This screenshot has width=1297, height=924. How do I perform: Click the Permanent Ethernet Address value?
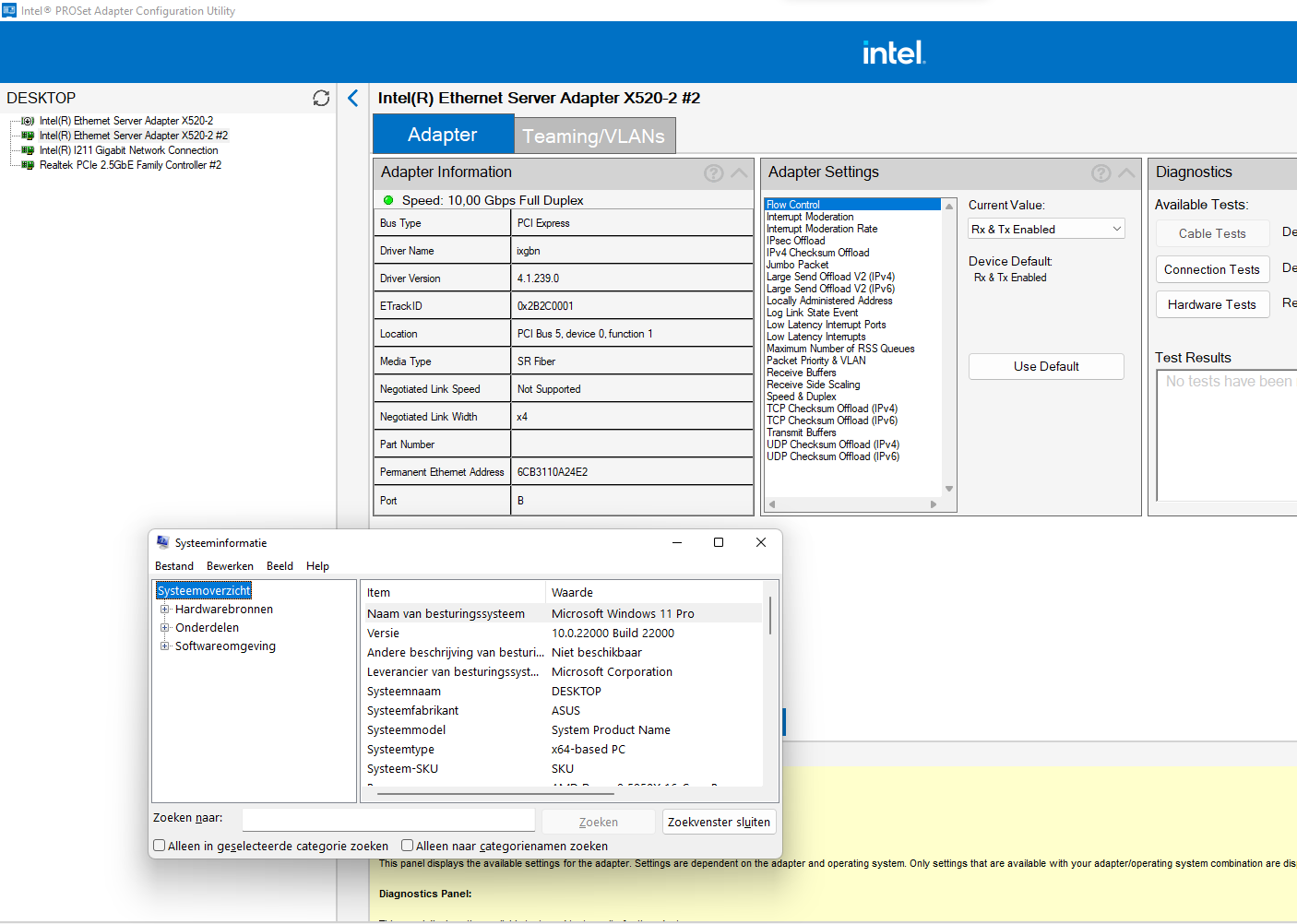553,472
